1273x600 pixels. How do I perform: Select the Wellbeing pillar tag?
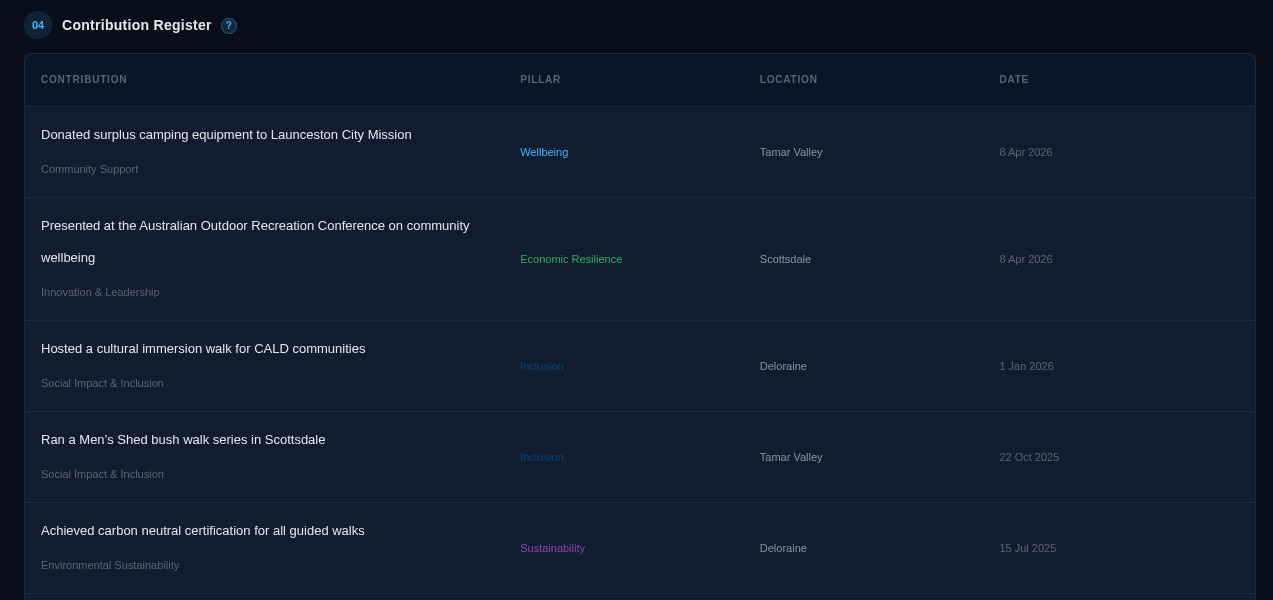(x=544, y=152)
